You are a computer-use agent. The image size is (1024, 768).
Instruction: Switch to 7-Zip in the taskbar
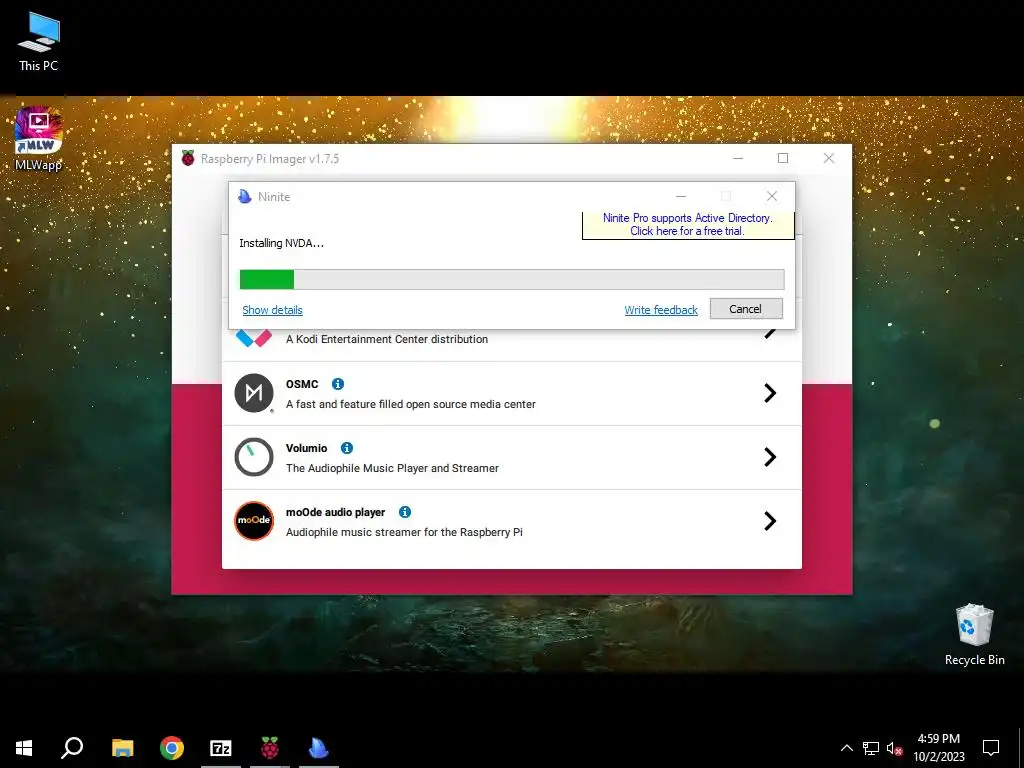(221, 748)
